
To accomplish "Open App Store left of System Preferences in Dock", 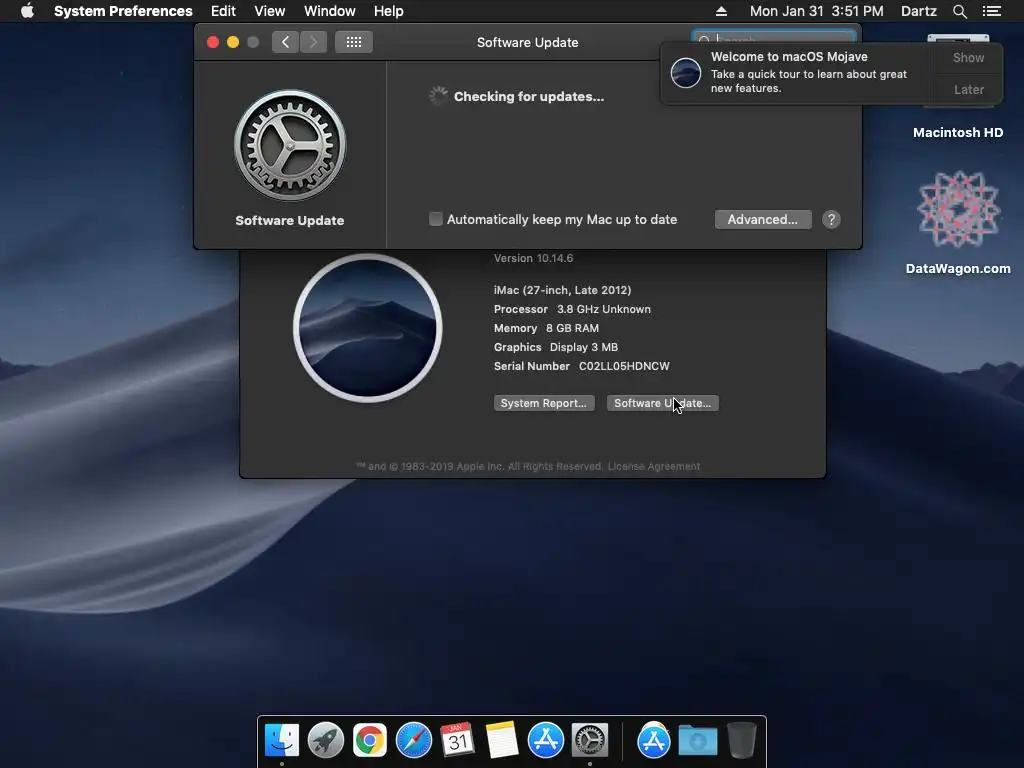I will click(545, 741).
